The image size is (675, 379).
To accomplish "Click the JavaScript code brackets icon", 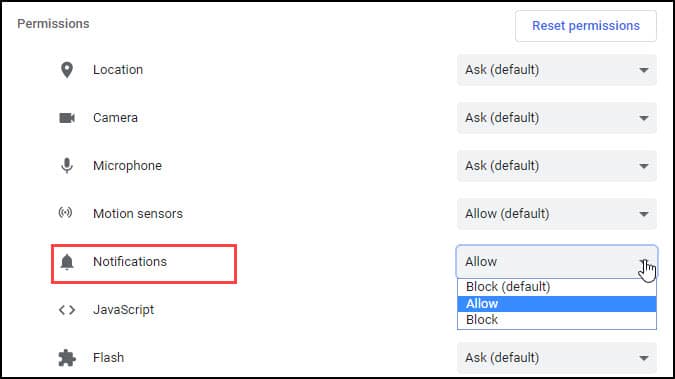I will tap(67, 310).
